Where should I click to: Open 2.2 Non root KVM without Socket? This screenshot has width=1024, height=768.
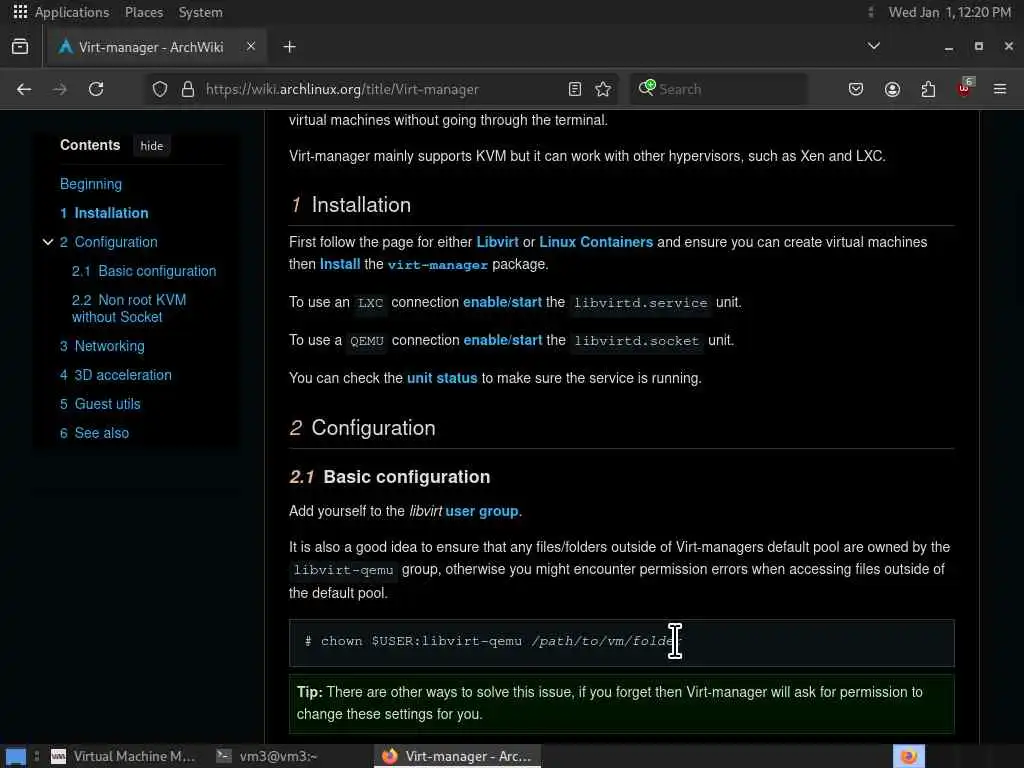click(129, 308)
